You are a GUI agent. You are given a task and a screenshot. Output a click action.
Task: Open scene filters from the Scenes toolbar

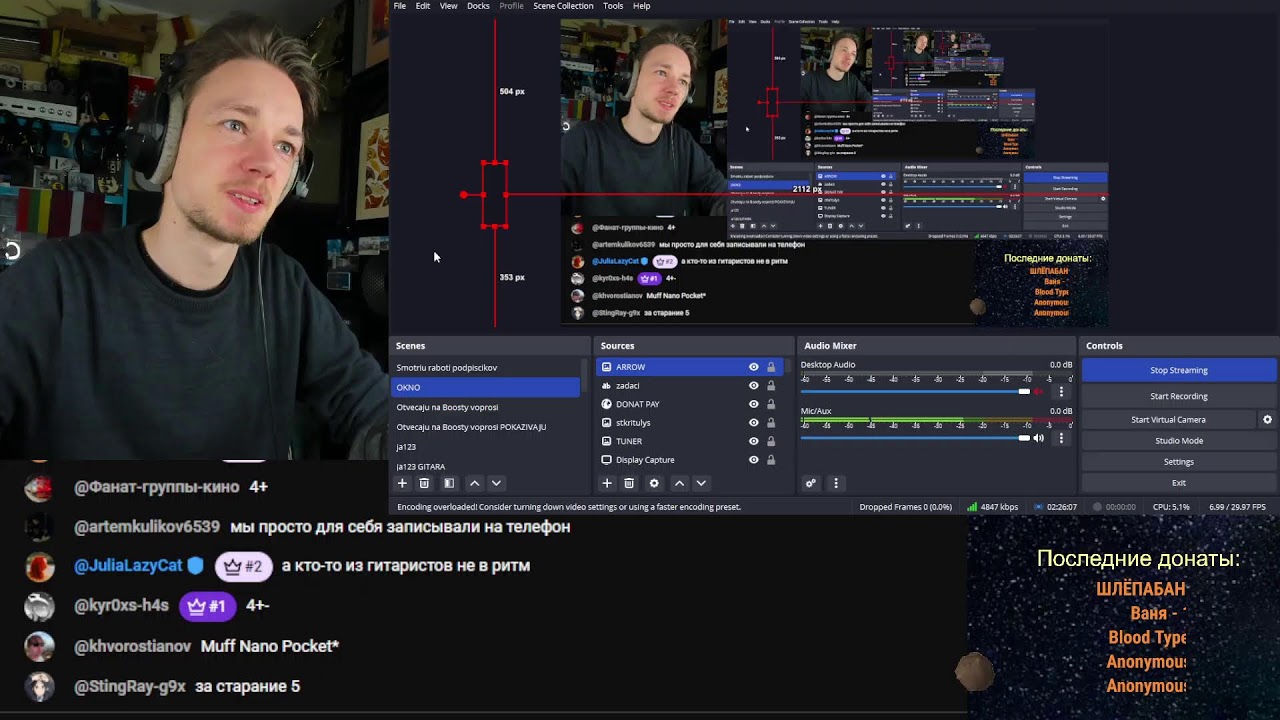tap(449, 483)
